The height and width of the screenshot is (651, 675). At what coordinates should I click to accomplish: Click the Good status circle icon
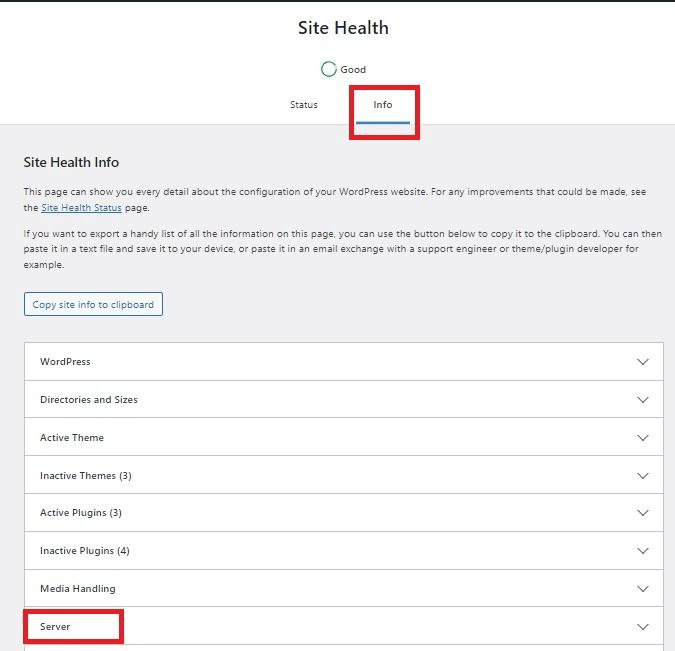pyautogui.click(x=328, y=69)
